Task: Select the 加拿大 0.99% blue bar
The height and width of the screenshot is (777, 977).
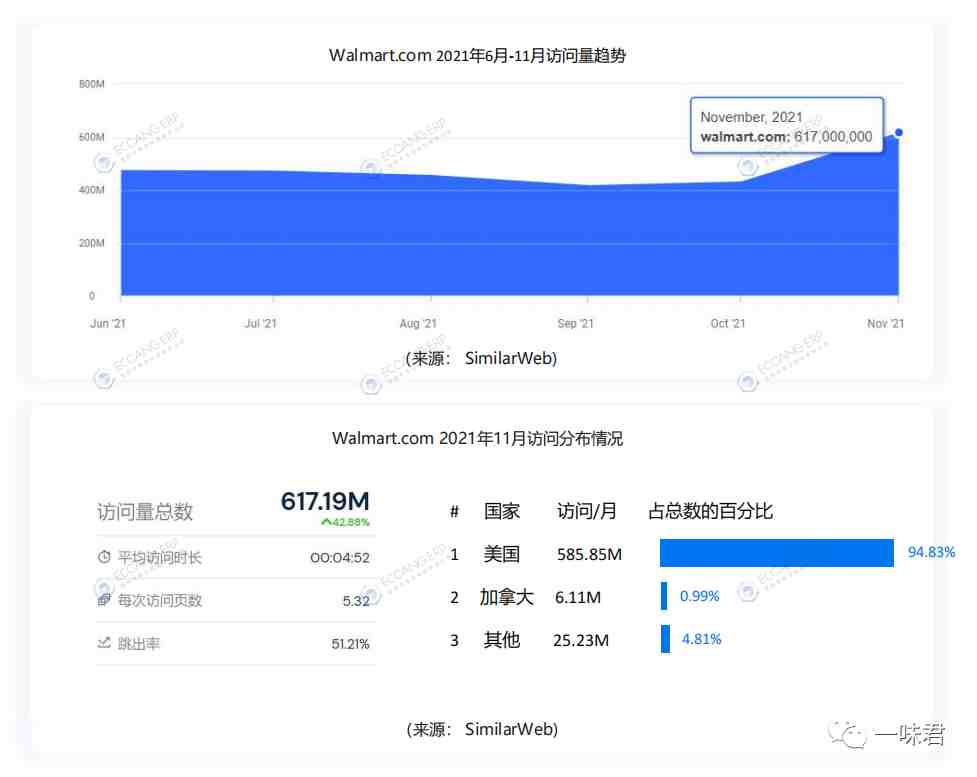Action: pyautogui.click(x=664, y=596)
